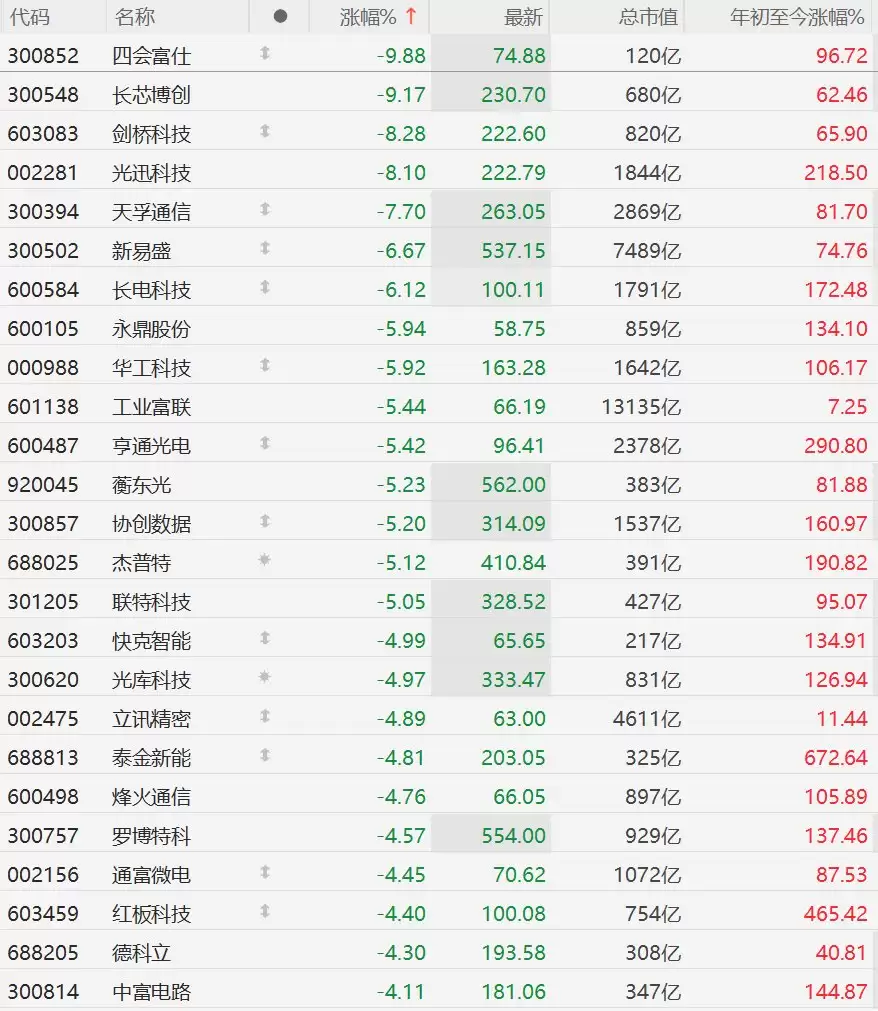Click the red sort arrow beside 涨幅%
Viewport: 878px width, 1011px height.
411,16
